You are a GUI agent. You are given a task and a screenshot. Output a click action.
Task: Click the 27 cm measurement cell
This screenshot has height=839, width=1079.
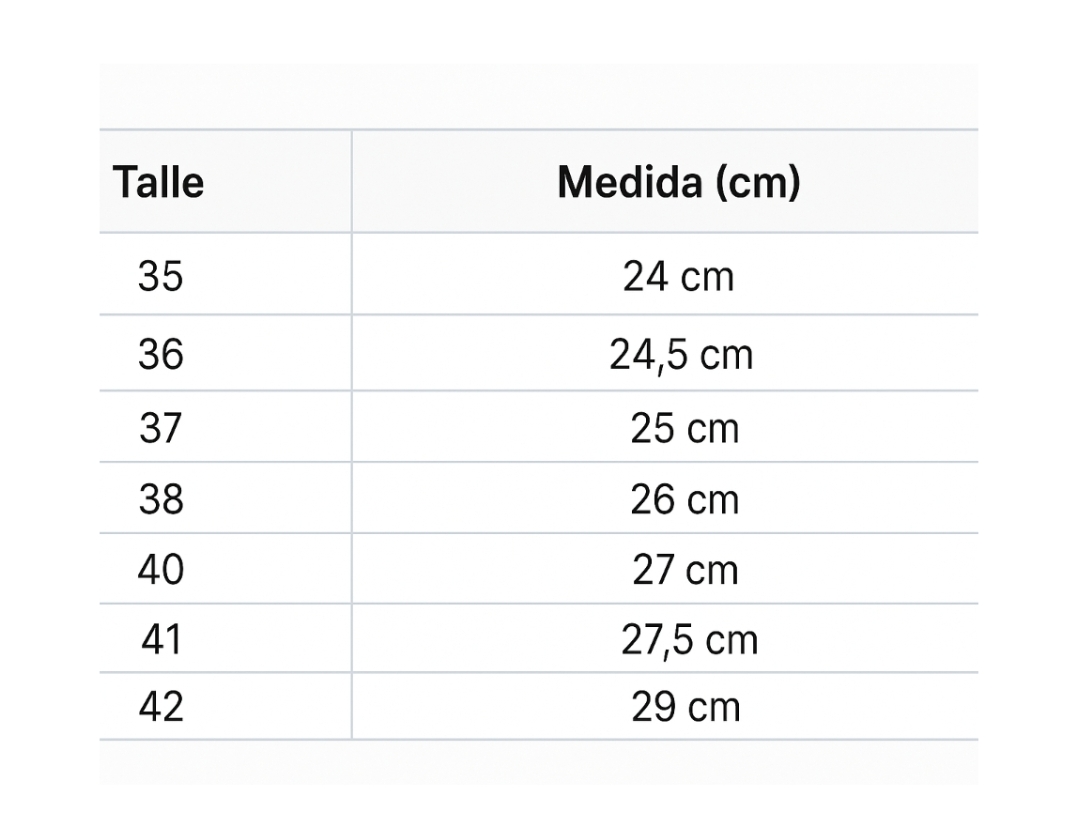tap(685, 570)
